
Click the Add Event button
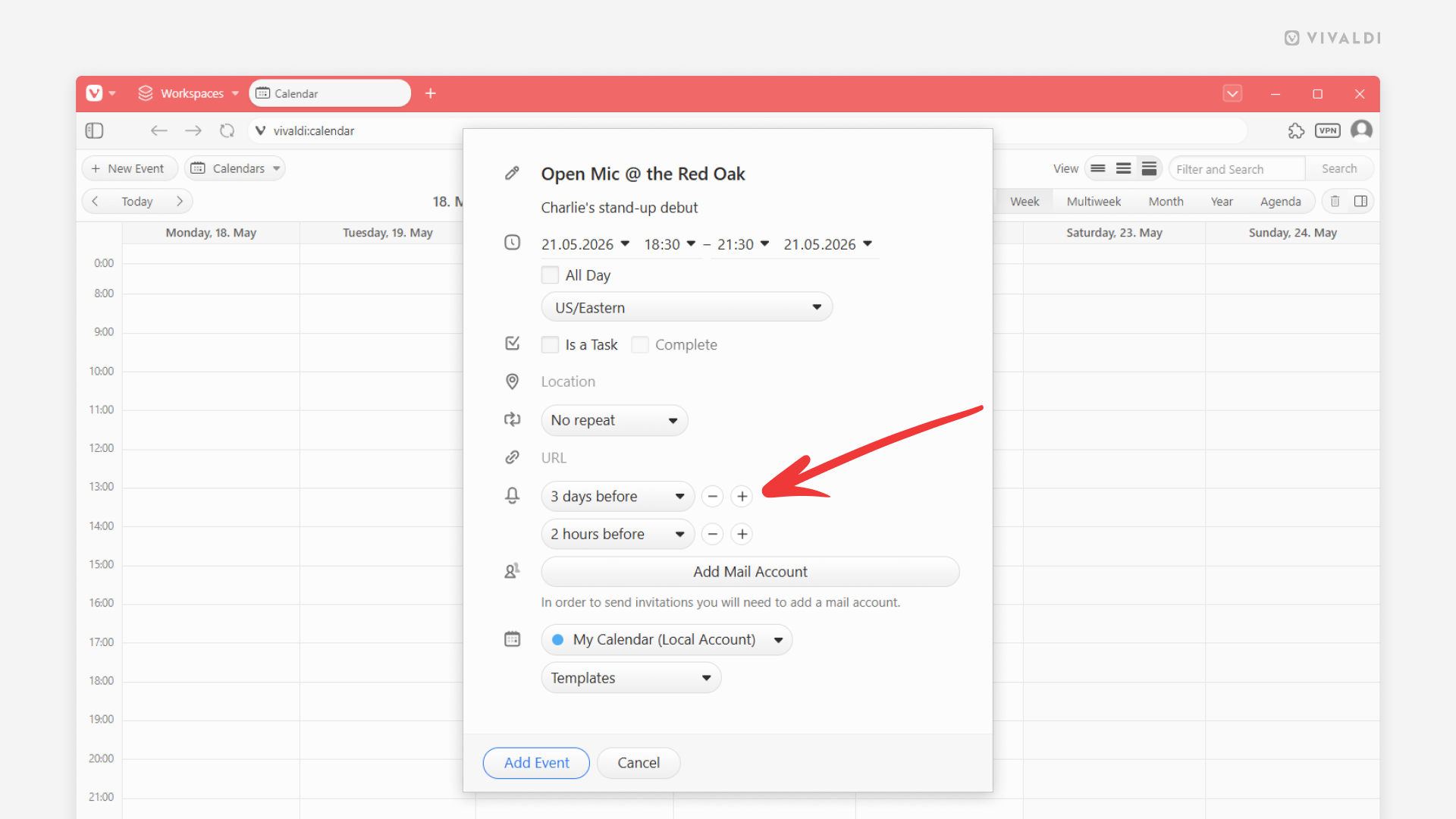[536, 763]
